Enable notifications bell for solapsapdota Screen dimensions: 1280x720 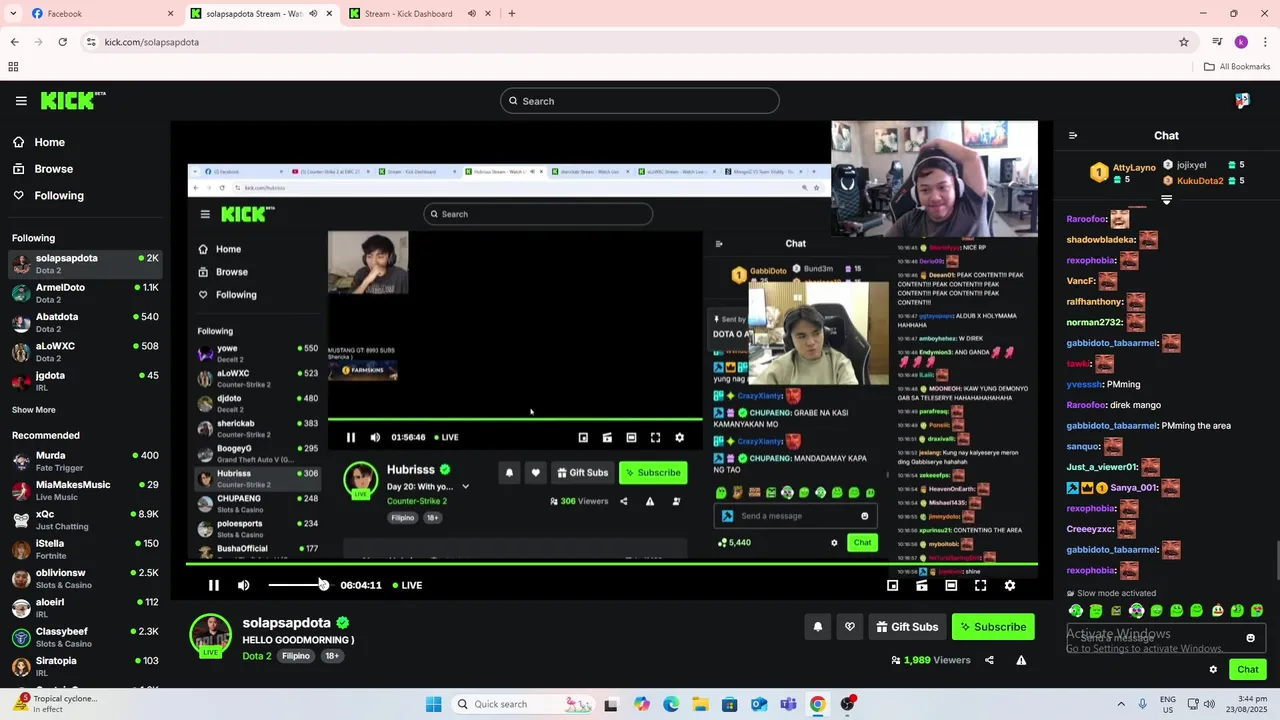pyautogui.click(x=817, y=627)
